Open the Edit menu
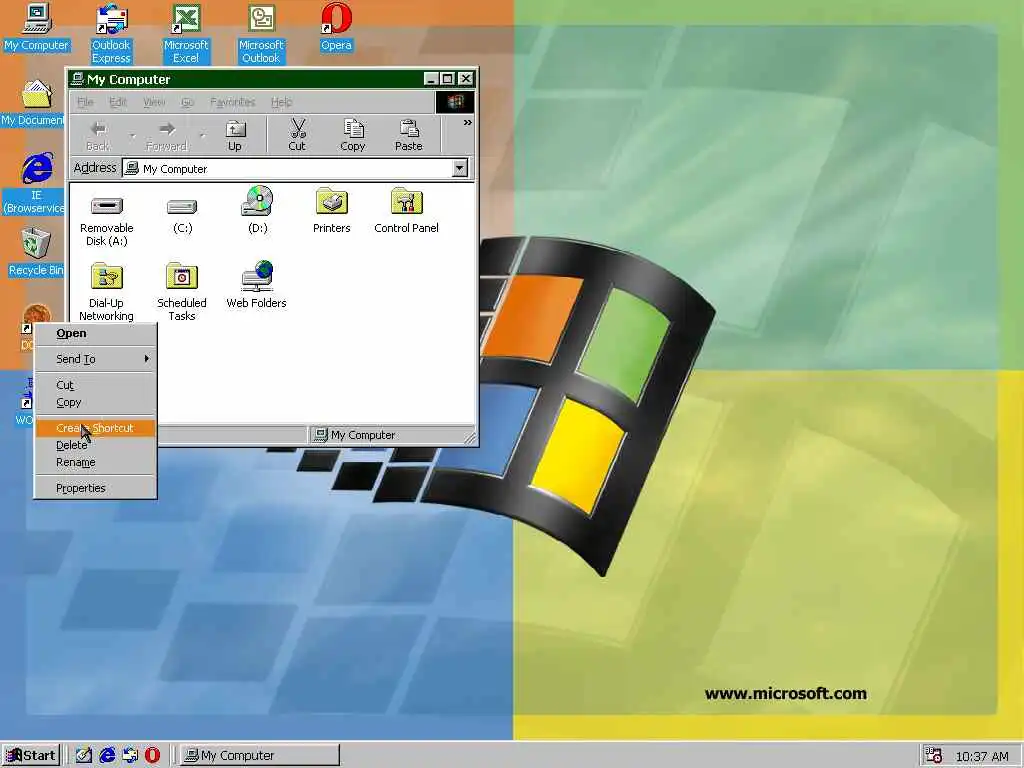 point(118,102)
